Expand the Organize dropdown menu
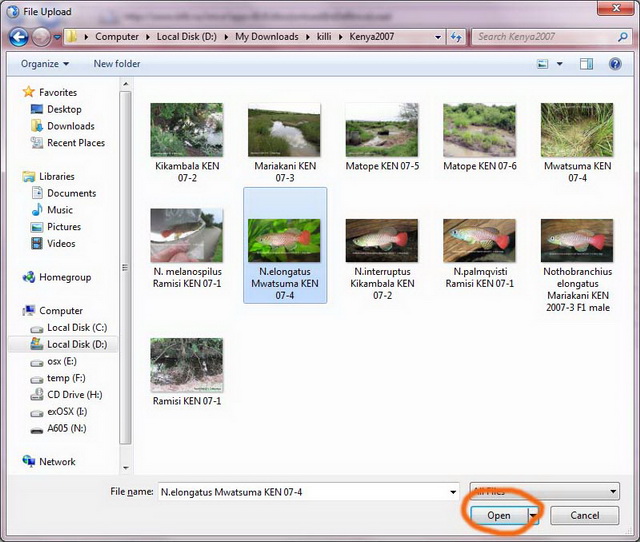 click(x=44, y=64)
